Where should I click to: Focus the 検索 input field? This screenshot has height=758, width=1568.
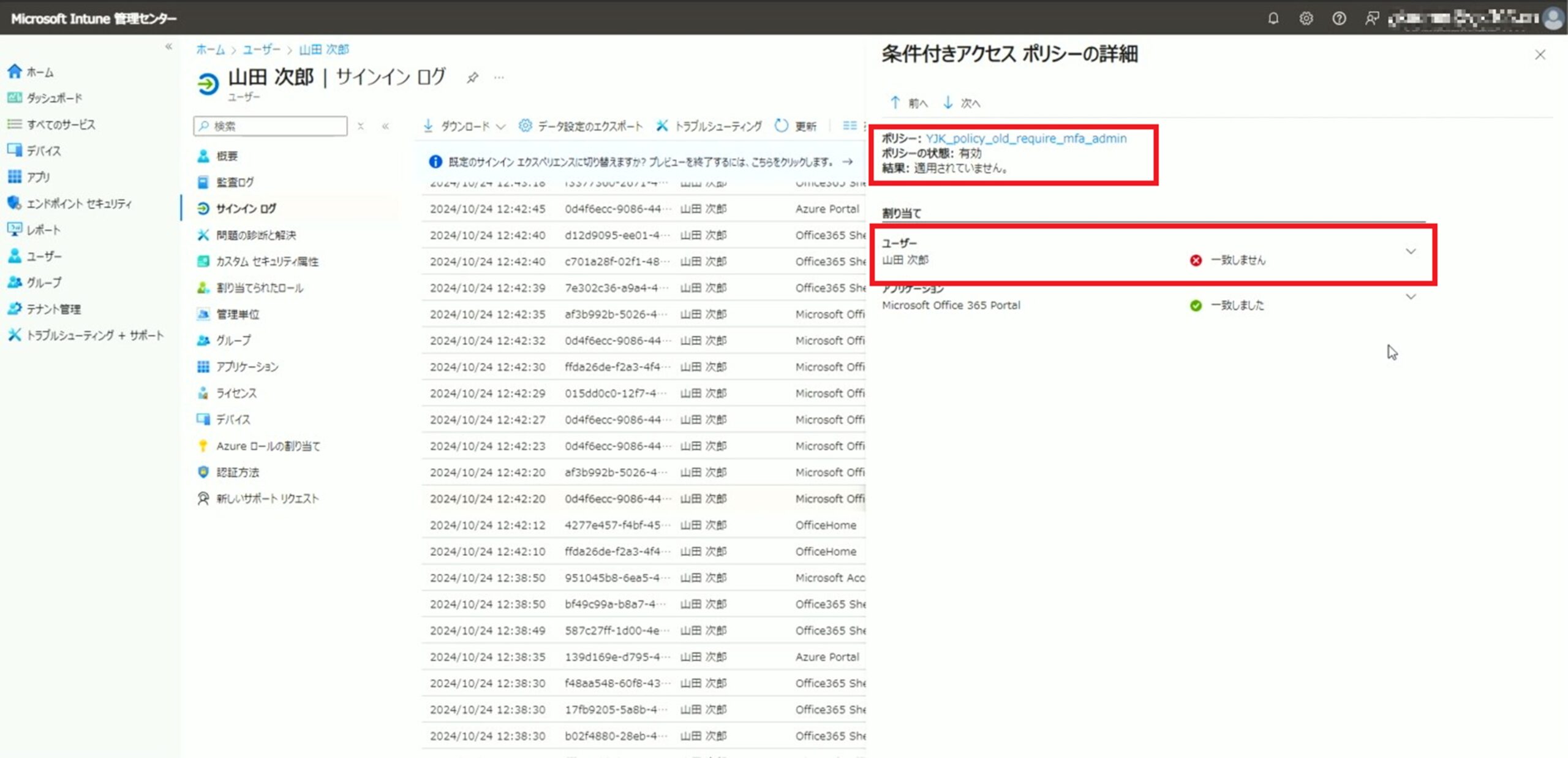[270, 126]
